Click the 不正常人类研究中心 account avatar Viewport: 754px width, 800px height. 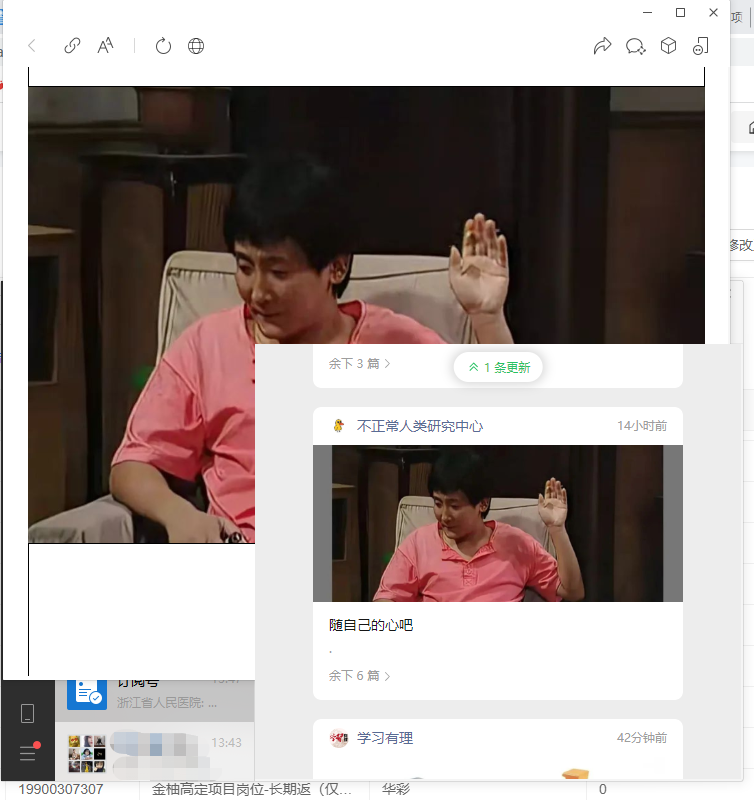click(338, 426)
